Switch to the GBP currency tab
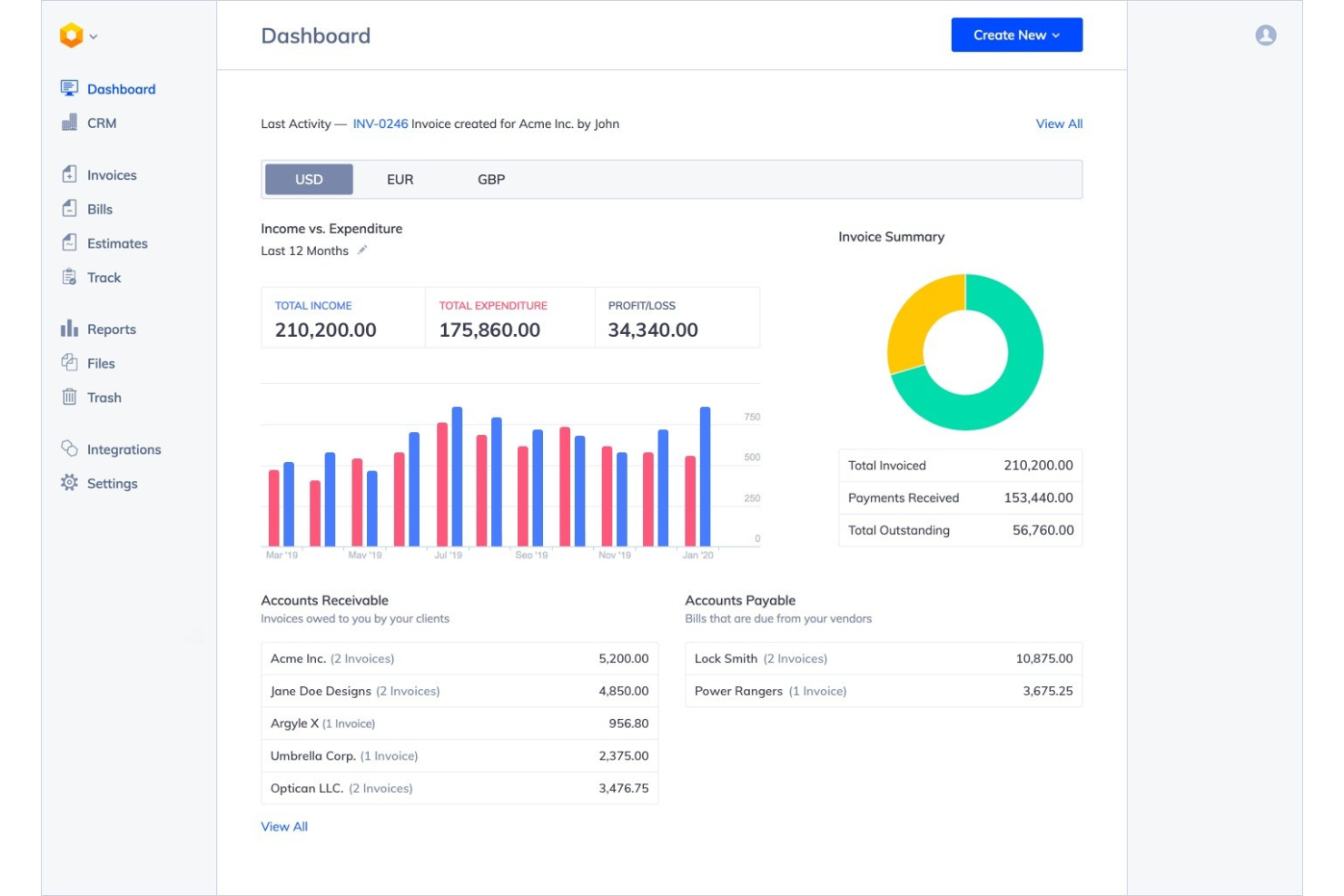This screenshot has width=1344, height=896. (490, 179)
